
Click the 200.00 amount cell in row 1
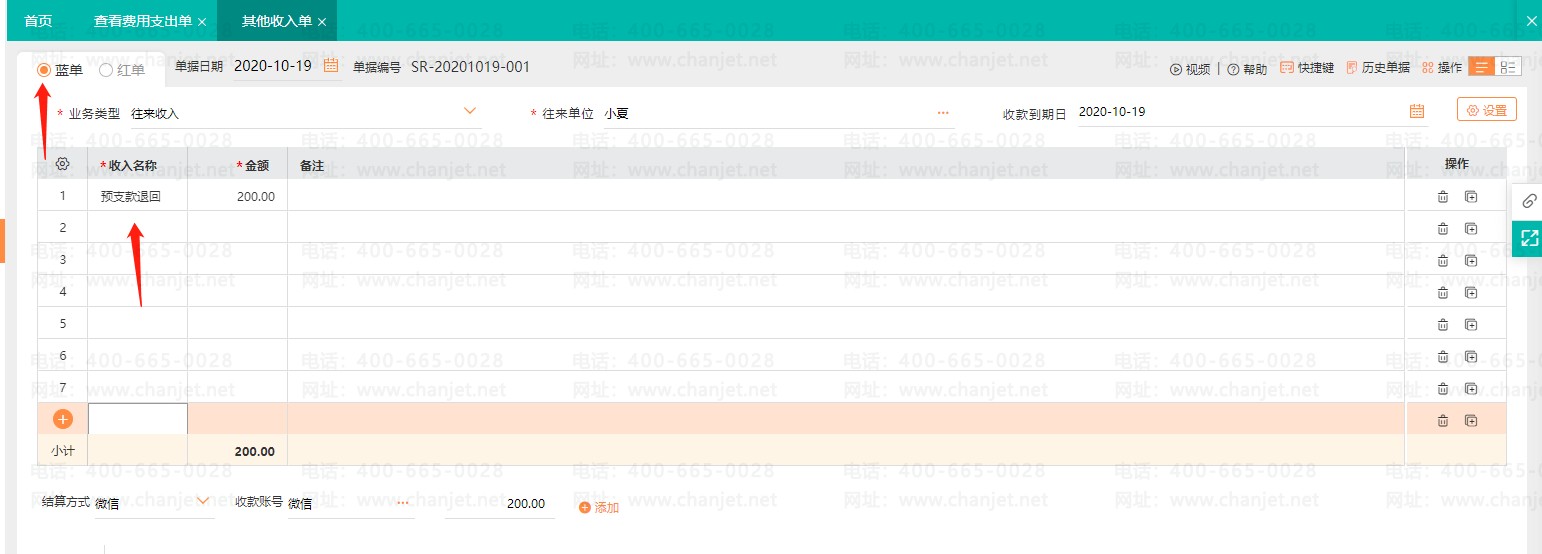[x=237, y=196]
